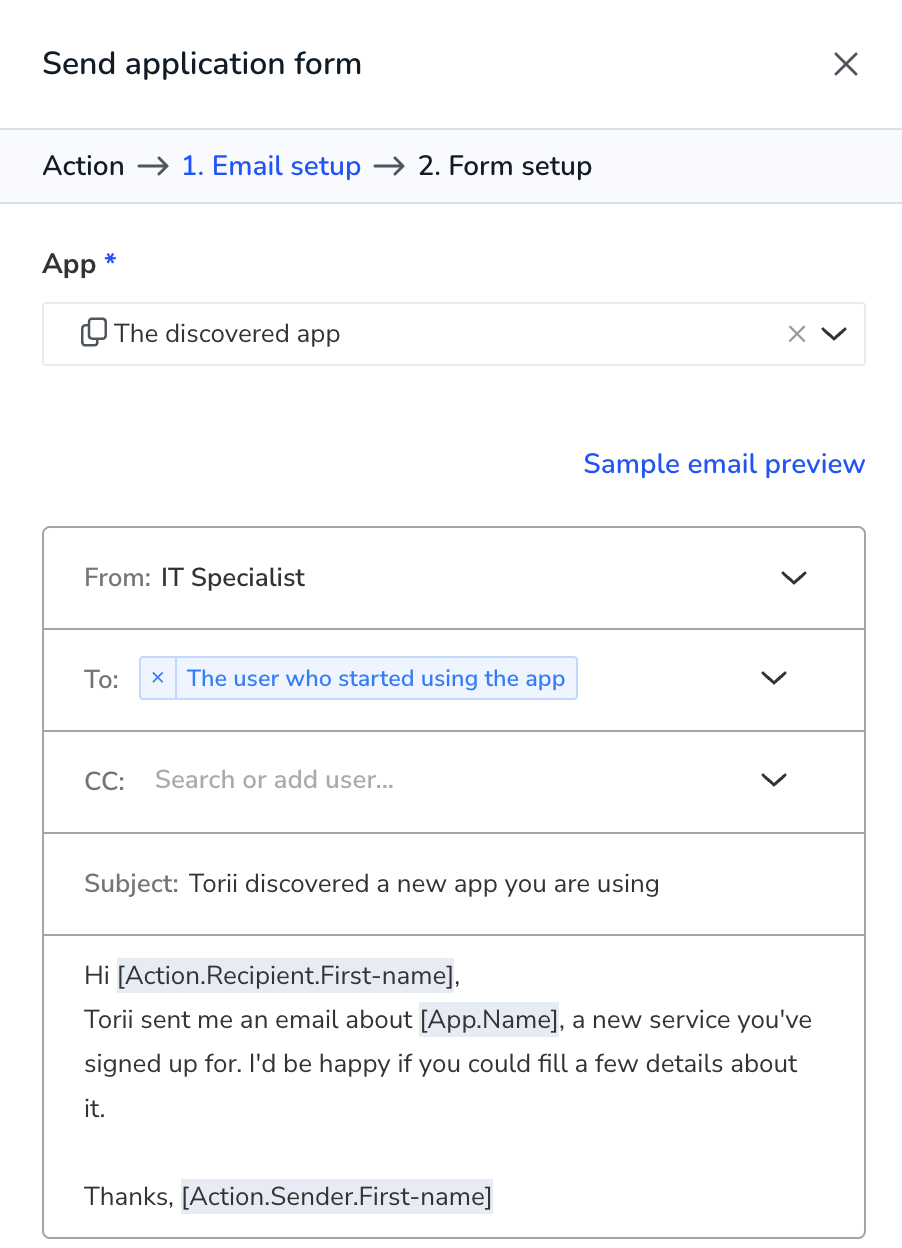Clear the selected discovered app
This screenshot has height=1248, width=902.
point(797,334)
